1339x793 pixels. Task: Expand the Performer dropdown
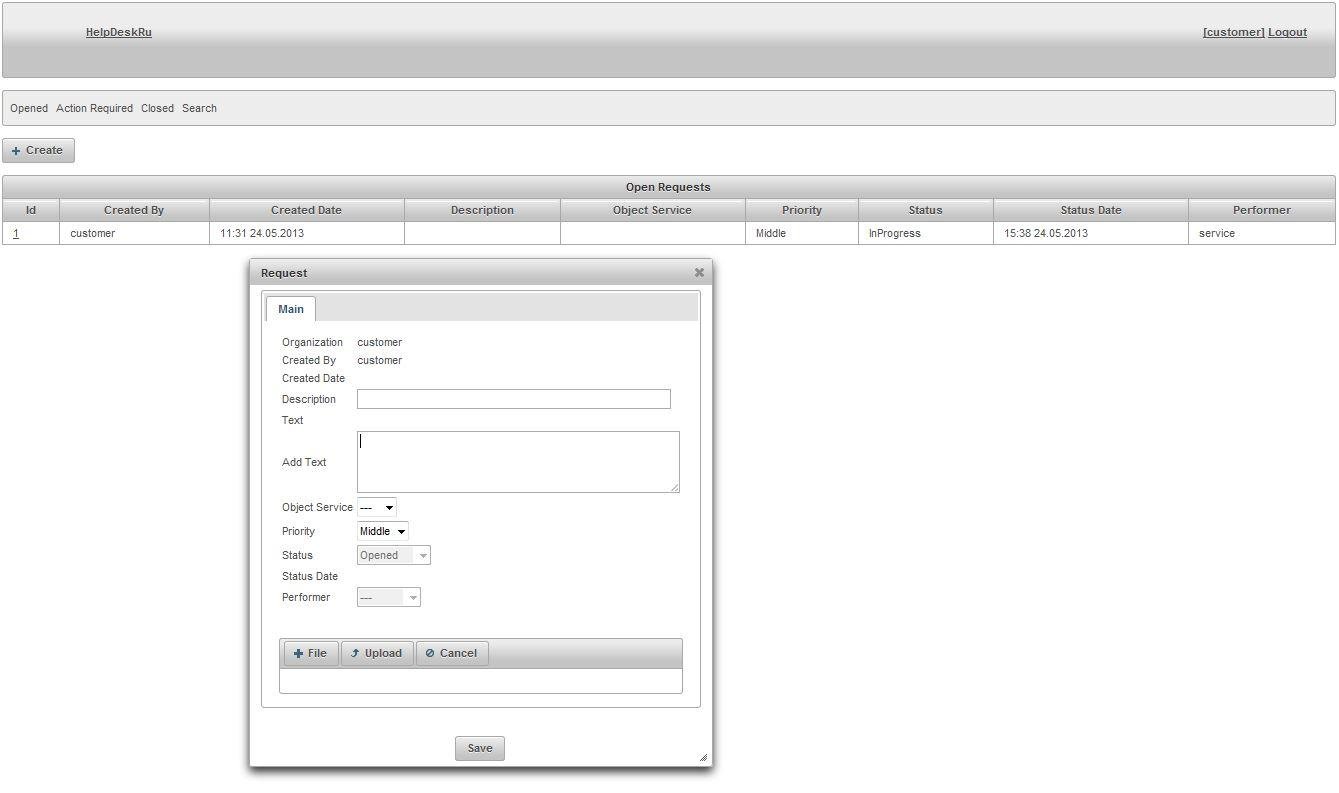388,597
